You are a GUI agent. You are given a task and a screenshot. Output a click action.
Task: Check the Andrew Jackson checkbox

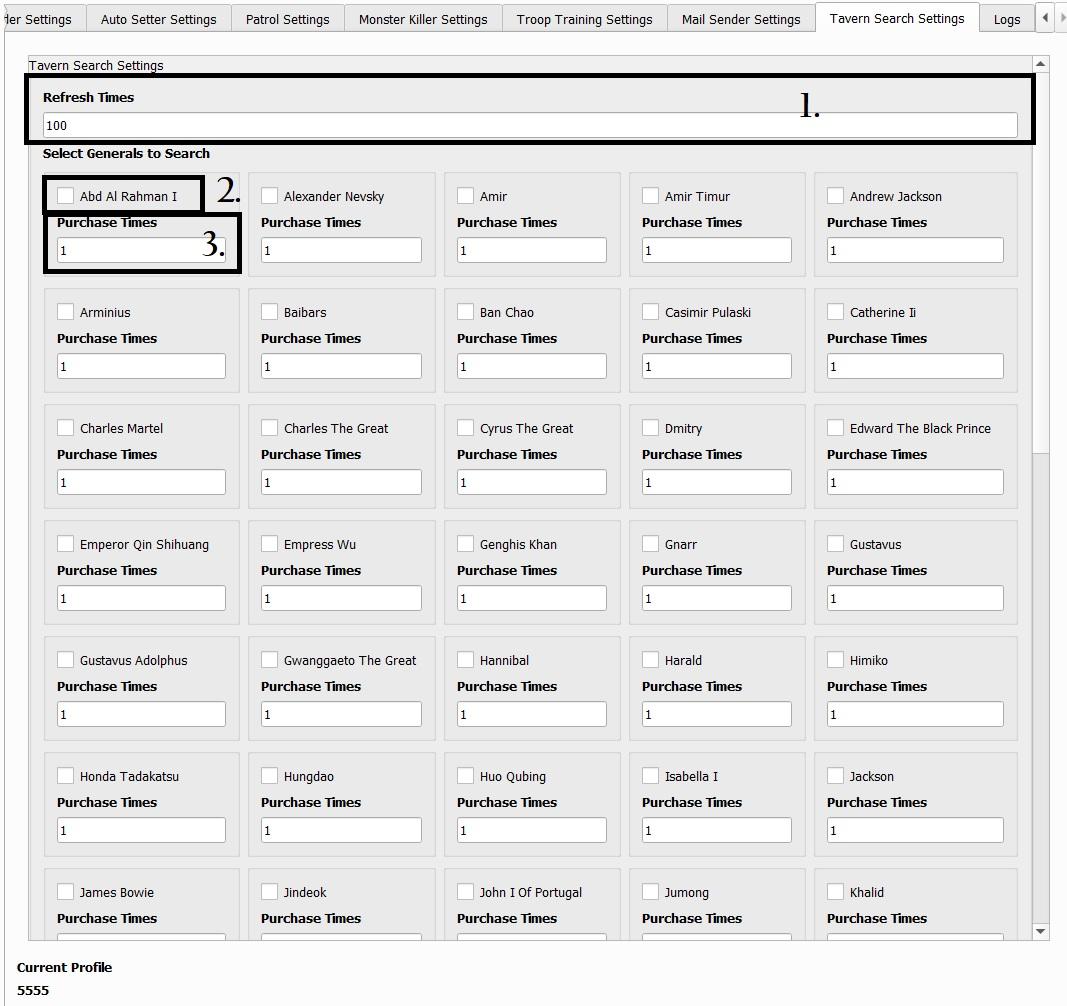click(835, 196)
